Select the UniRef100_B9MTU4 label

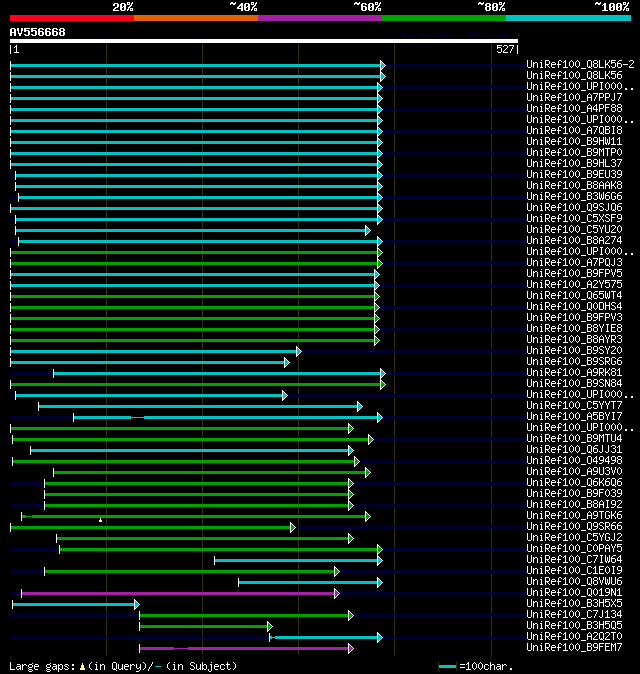[574, 438]
